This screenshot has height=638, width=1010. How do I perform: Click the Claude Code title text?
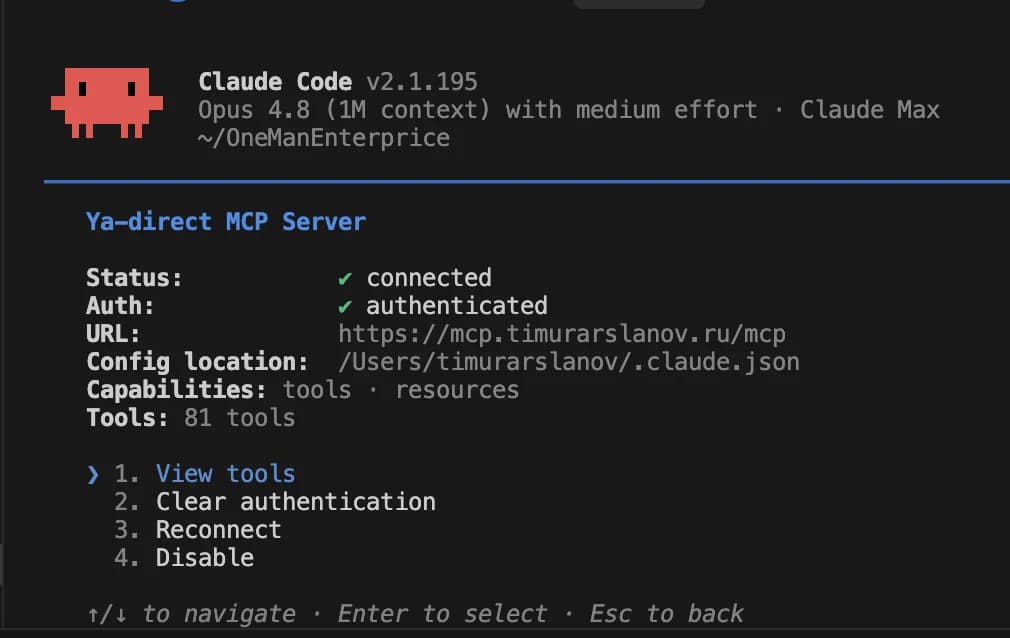pos(275,82)
